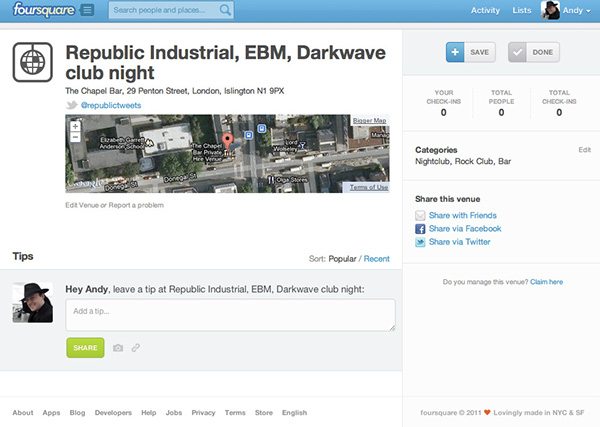Change the language from English in footer

pos(294,413)
